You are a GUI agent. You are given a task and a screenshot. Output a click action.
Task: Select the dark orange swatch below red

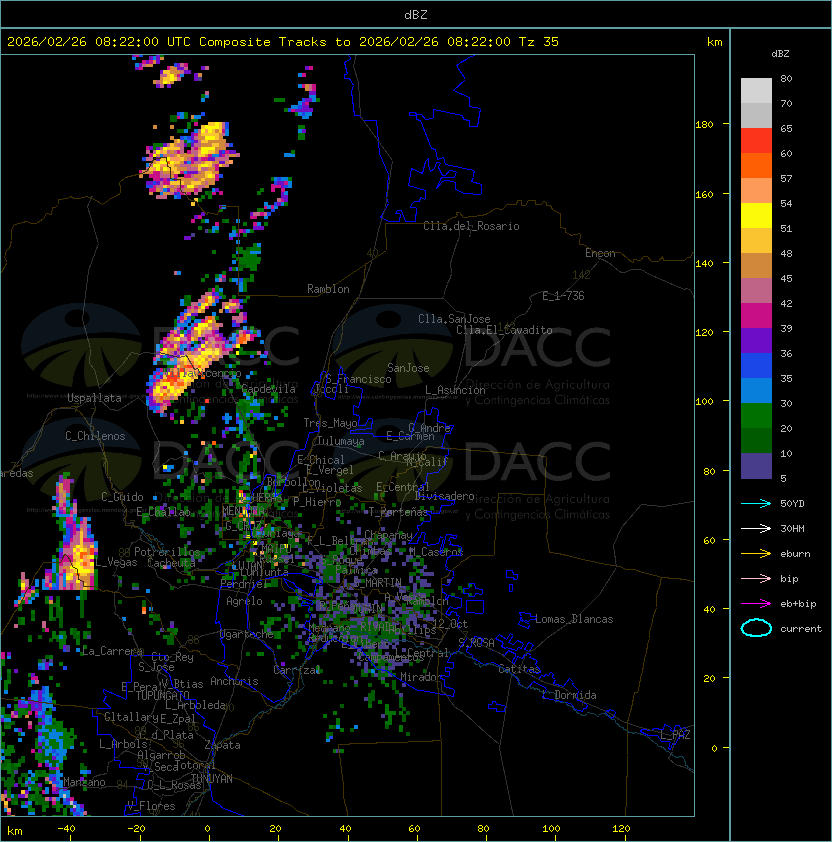click(x=756, y=165)
